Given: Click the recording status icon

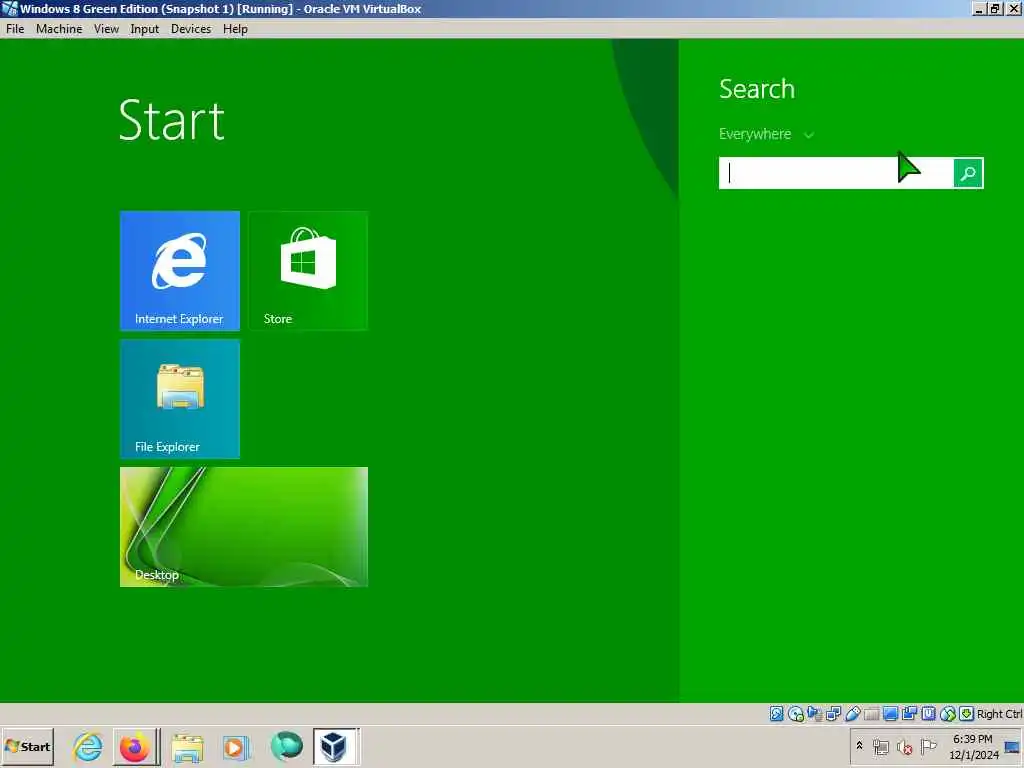Looking at the screenshot, I should tap(909, 714).
